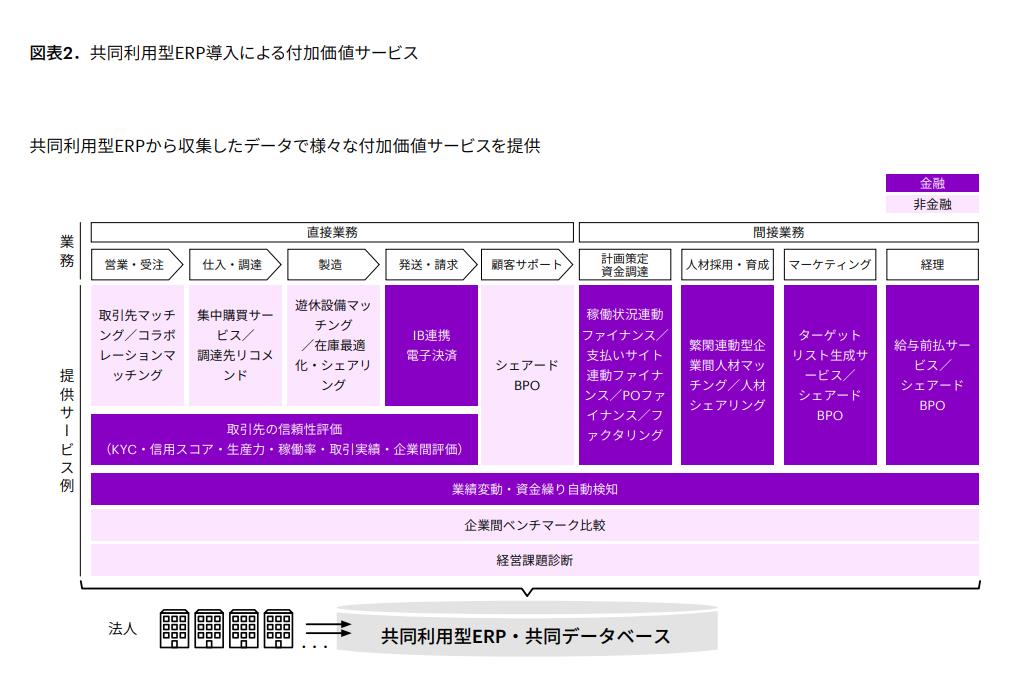Select the 直接業務 header bar

click(x=332, y=232)
